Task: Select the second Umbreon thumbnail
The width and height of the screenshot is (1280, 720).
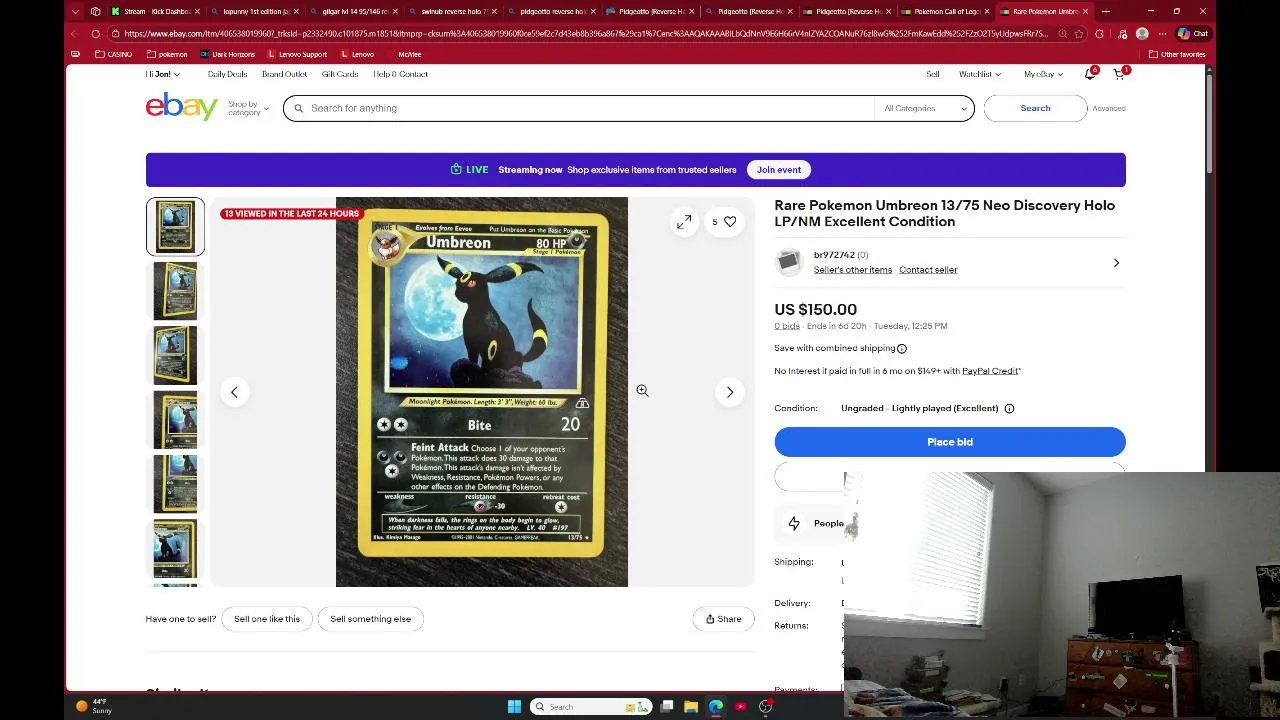Action: 175,291
